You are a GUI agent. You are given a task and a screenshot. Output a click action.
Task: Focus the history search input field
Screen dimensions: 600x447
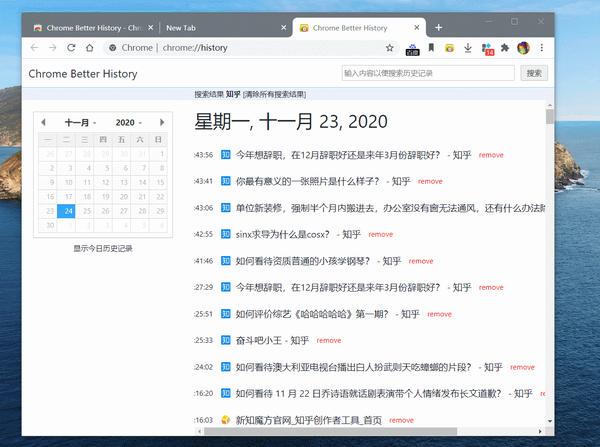coord(428,73)
